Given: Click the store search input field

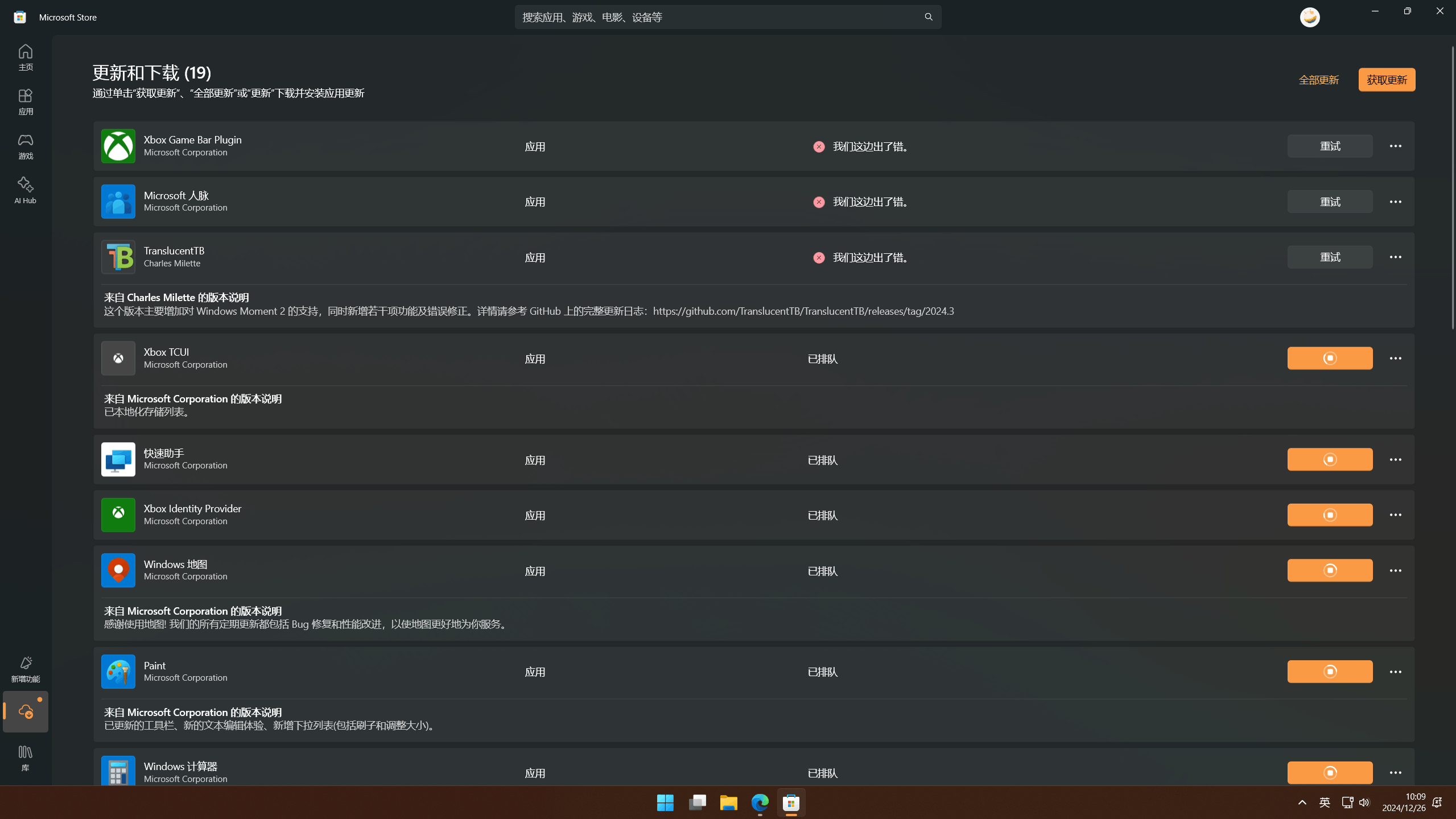Looking at the screenshot, I should [717, 17].
